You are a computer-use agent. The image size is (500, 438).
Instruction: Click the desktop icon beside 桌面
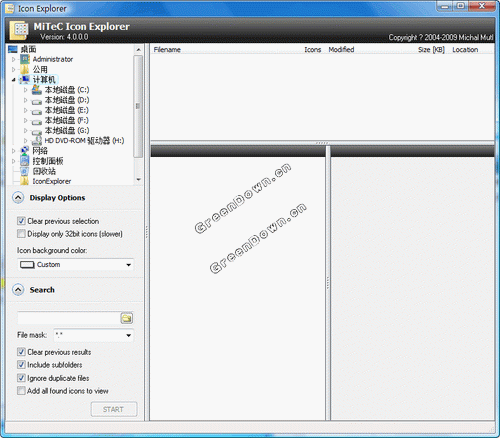12,49
